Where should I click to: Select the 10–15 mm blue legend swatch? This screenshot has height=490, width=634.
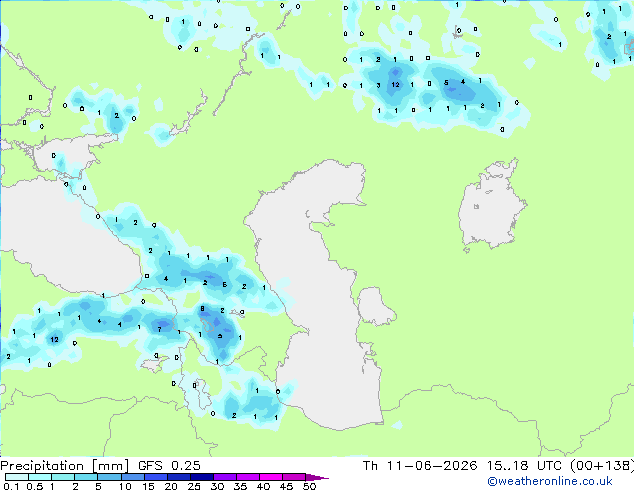click(x=133, y=477)
